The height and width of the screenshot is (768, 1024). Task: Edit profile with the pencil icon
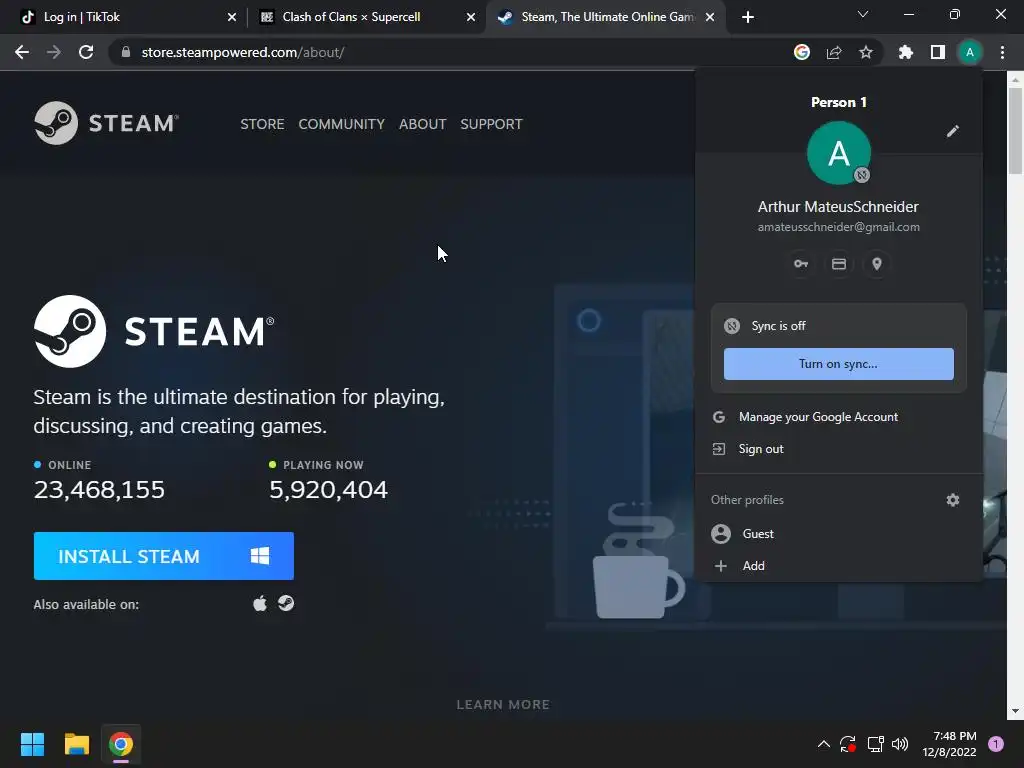click(x=953, y=131)
